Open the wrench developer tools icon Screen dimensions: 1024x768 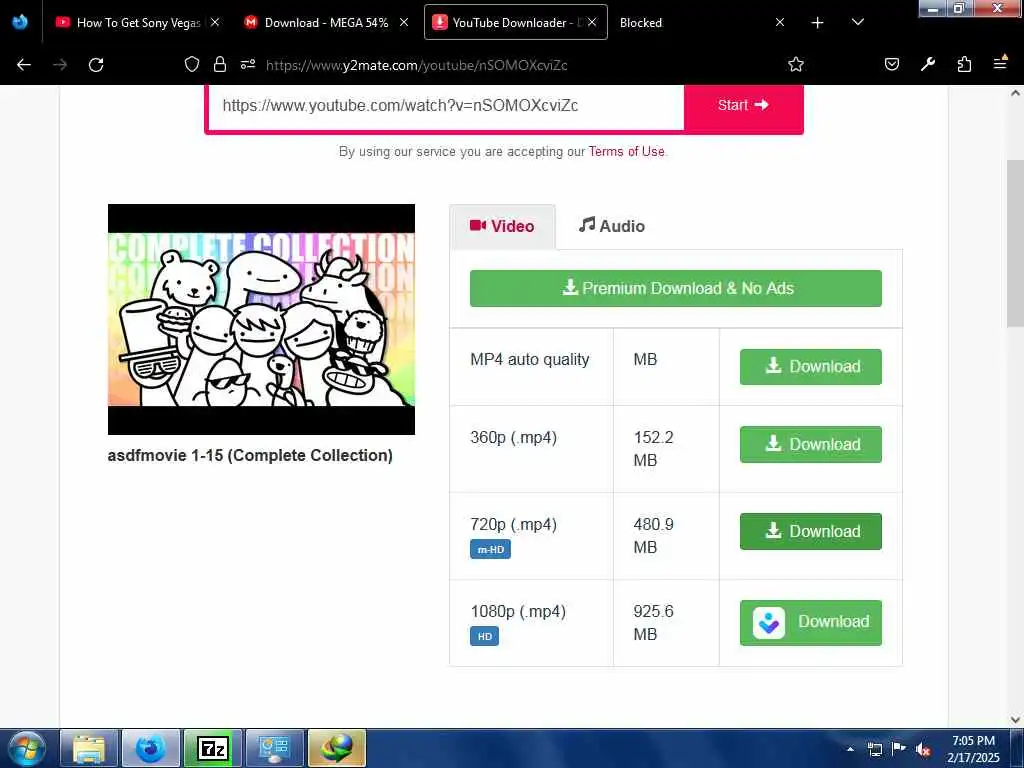click(927, 64)
